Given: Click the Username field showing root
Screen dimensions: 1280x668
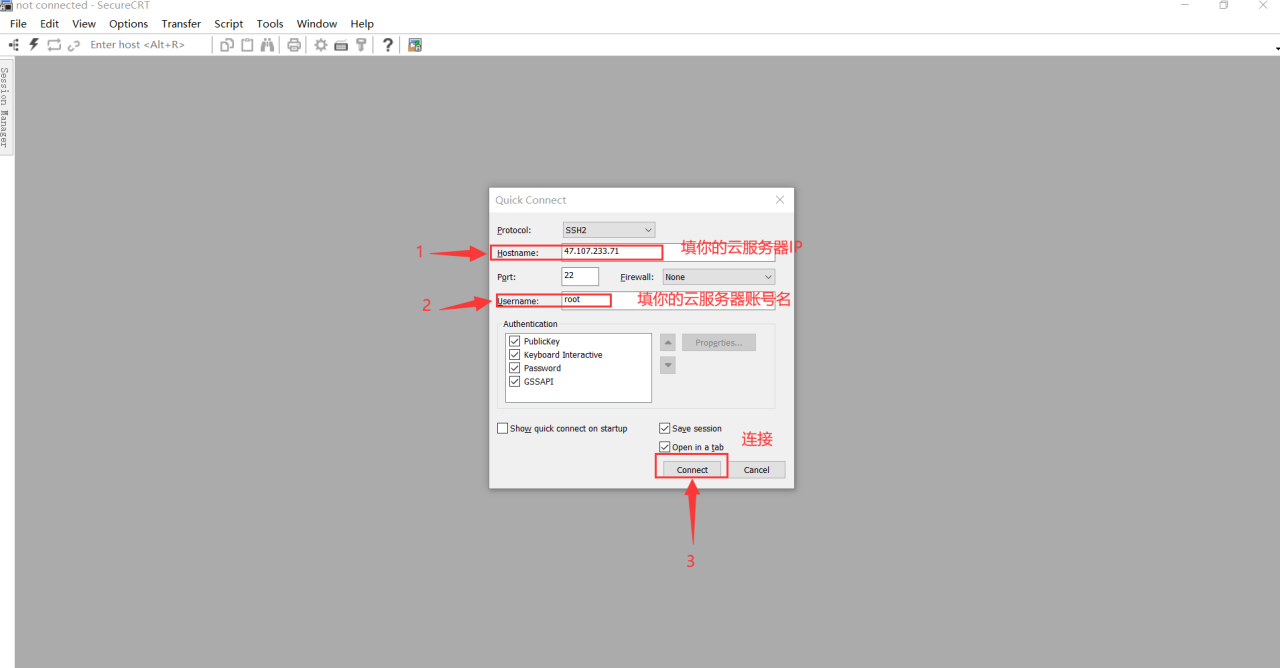Looking at the screenshot, I should 668,300.
